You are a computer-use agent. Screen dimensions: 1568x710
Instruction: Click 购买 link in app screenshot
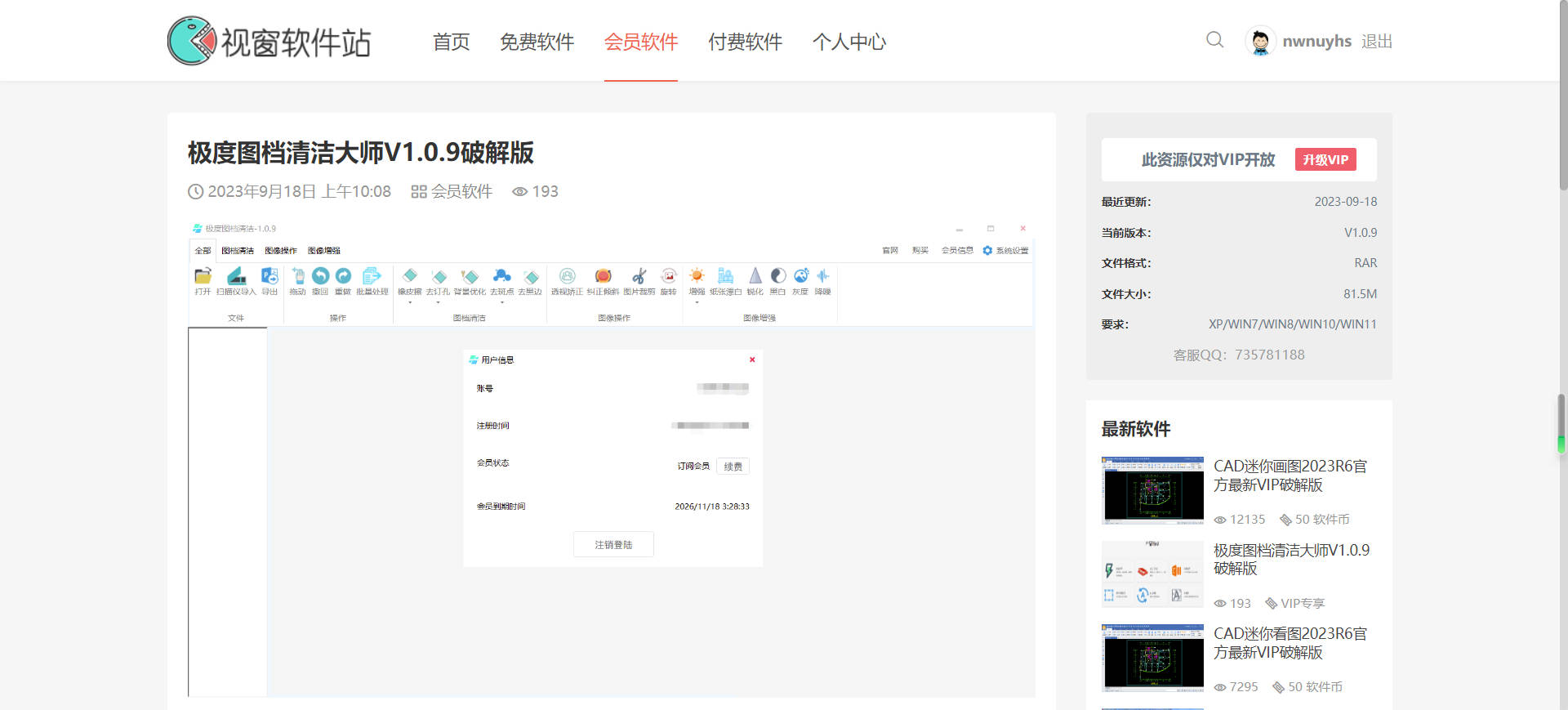(920, 250)
